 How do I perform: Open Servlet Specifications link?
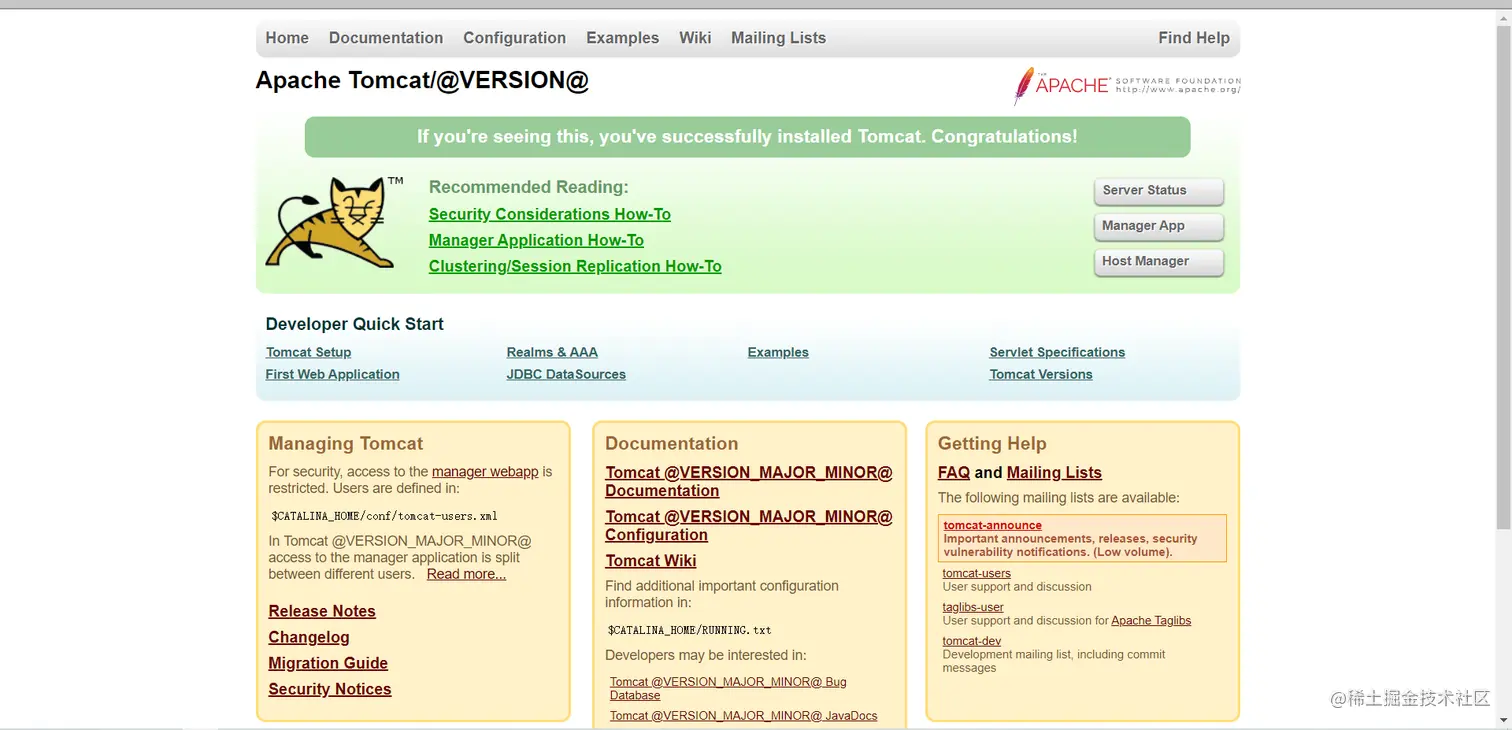coord(1057,352)
